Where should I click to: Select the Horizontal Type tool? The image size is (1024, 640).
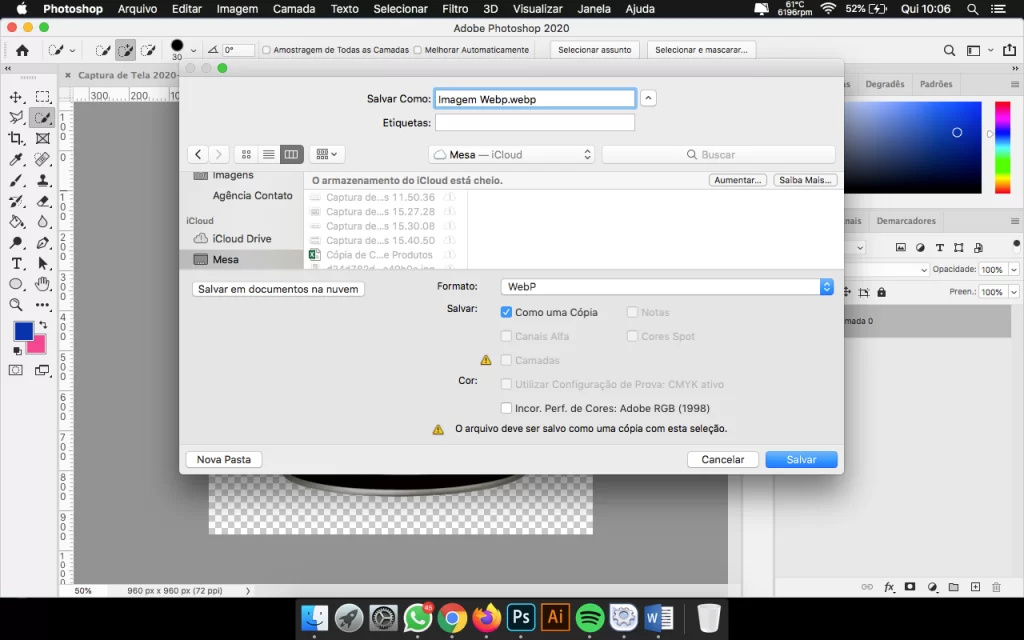click(16, 263)
